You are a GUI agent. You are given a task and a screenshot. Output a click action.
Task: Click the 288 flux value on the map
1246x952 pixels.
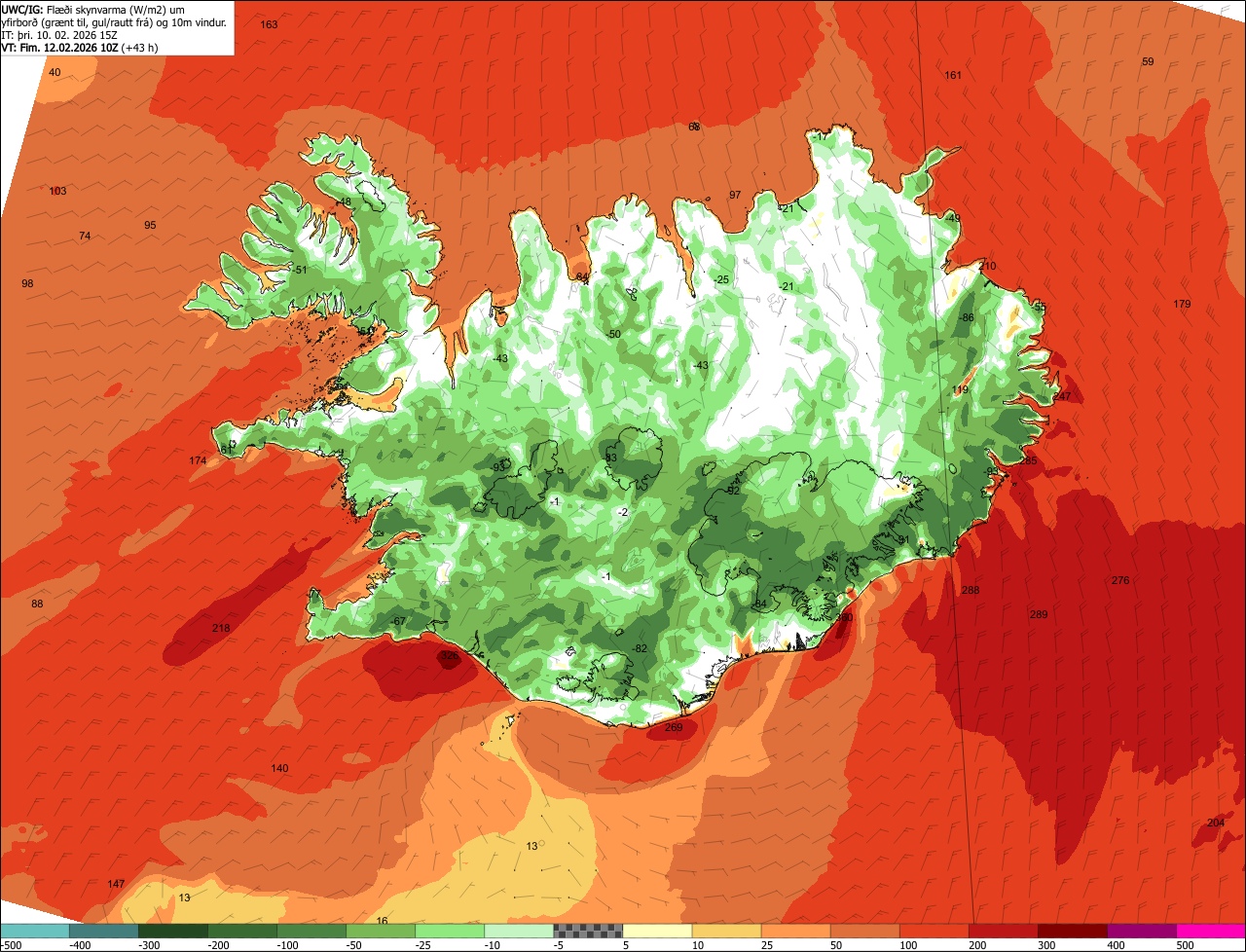(x=971, y=590)
